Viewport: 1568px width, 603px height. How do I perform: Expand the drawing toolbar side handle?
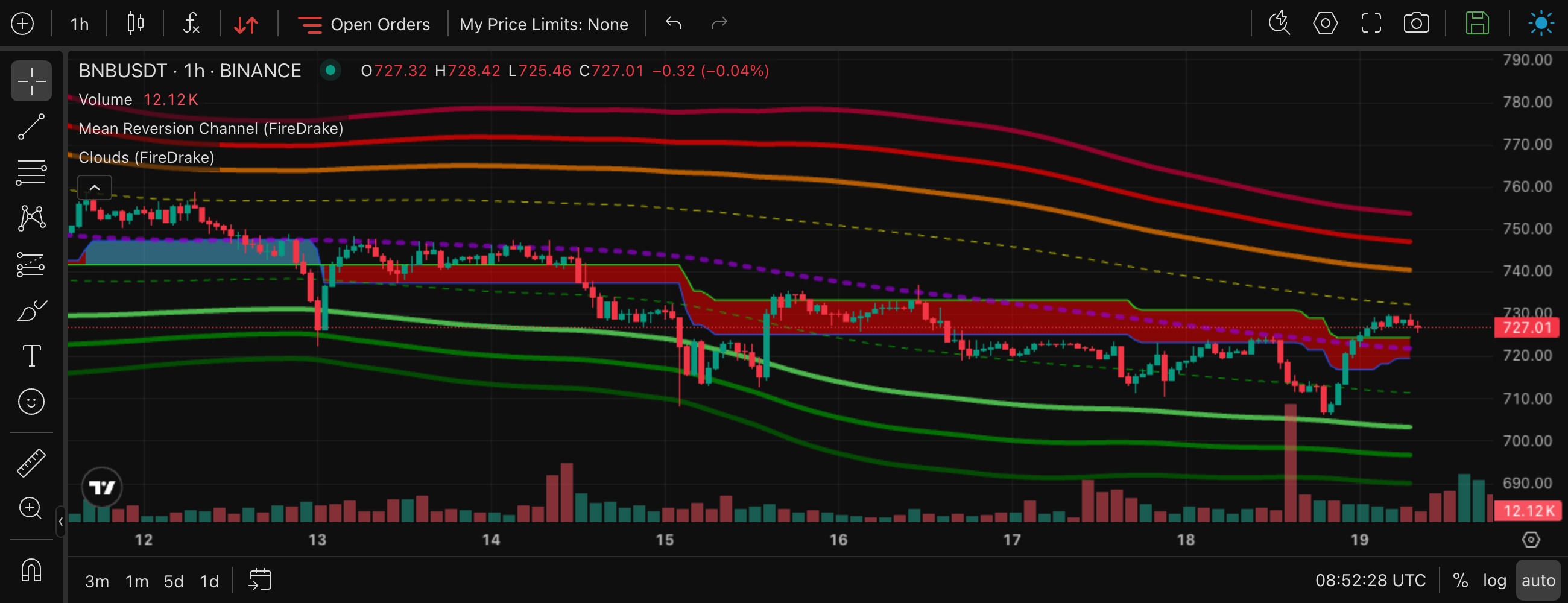click(x=60, y=522)
